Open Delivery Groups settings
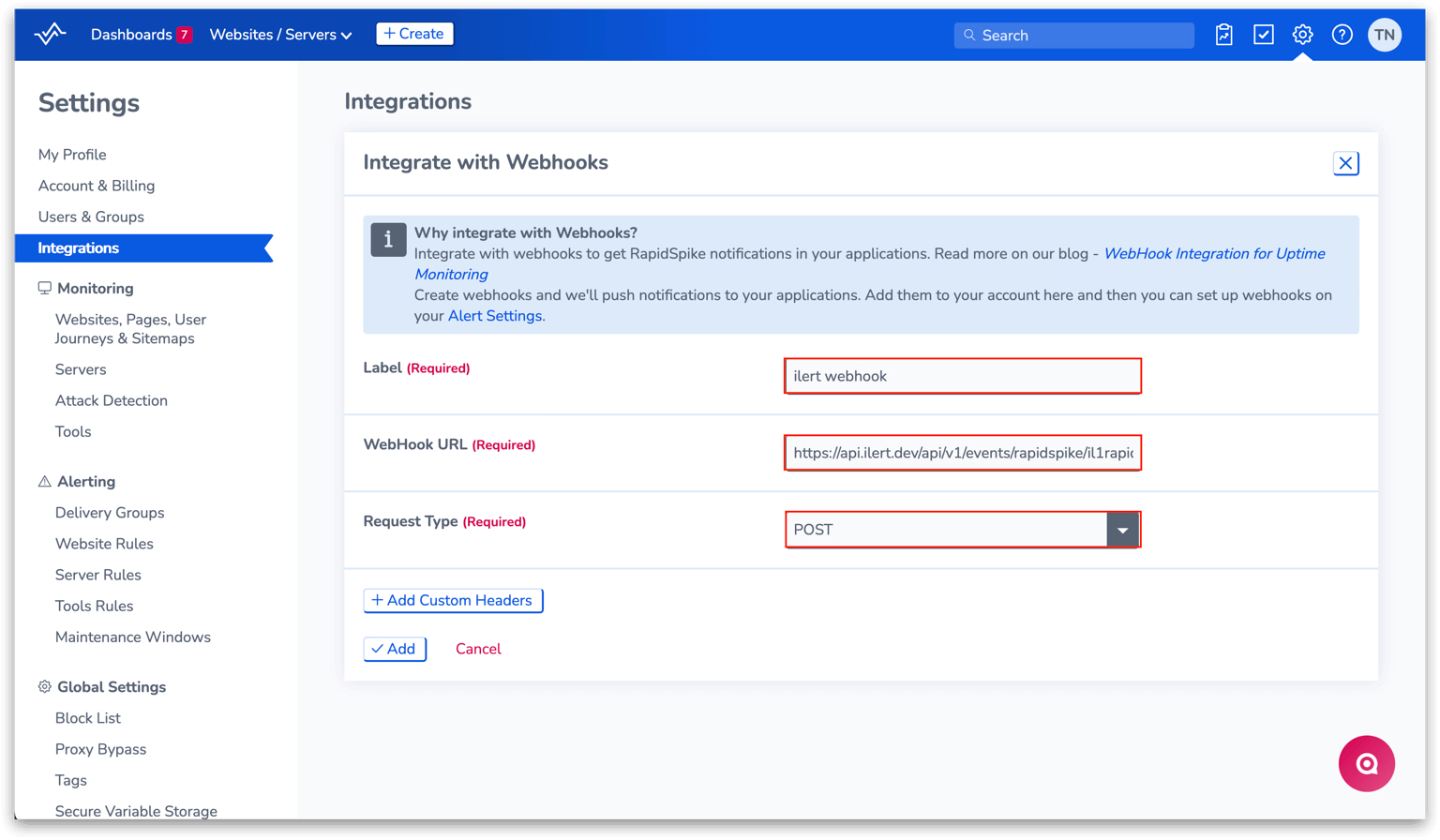Screen dimensions: 1440x840 [x=110, y=513]
